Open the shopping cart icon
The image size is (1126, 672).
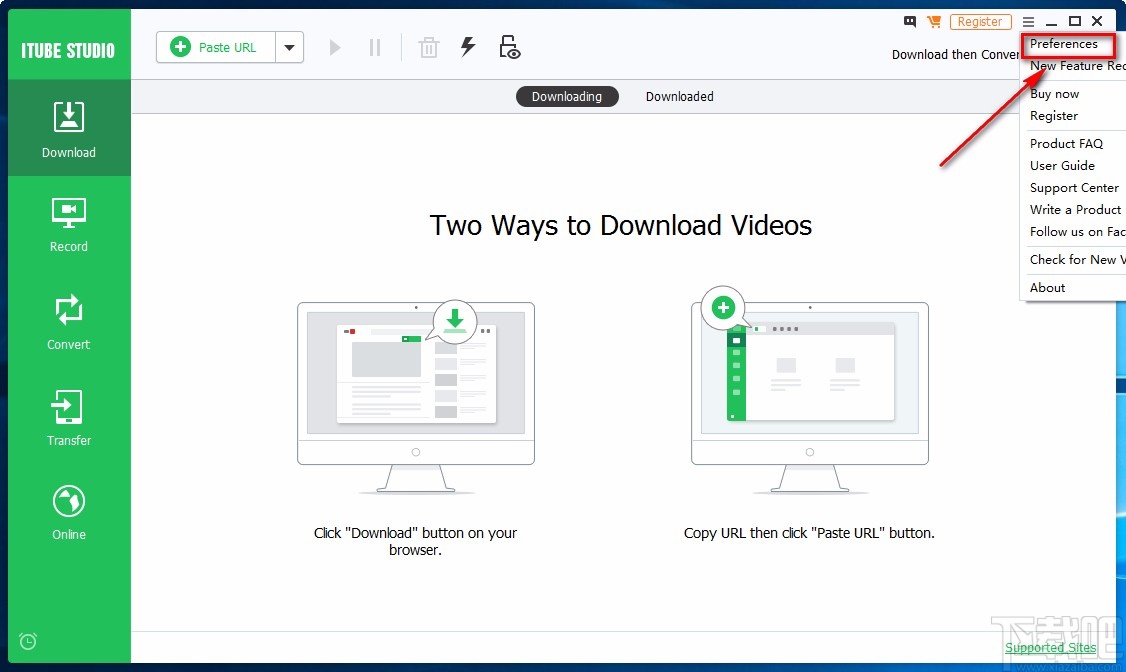tap(935, 21)
